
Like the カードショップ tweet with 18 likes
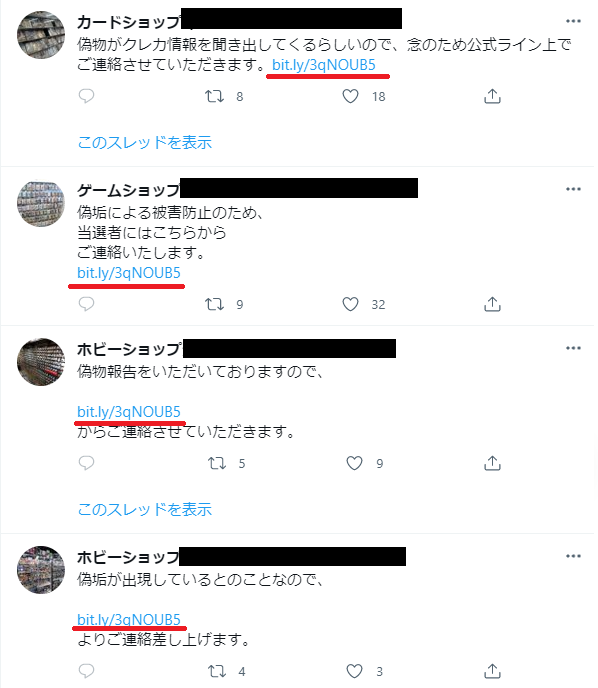click(x=350, y=96)
